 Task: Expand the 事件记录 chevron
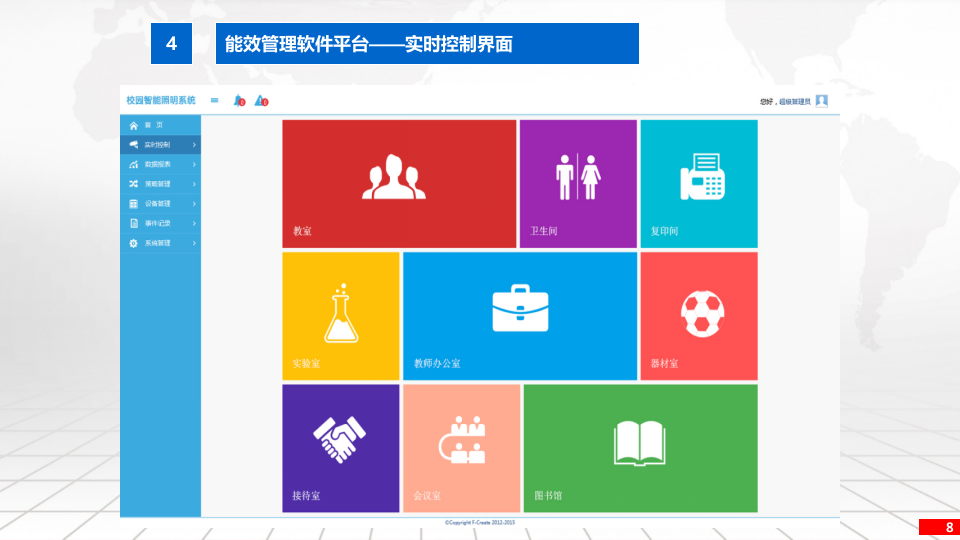194,223
